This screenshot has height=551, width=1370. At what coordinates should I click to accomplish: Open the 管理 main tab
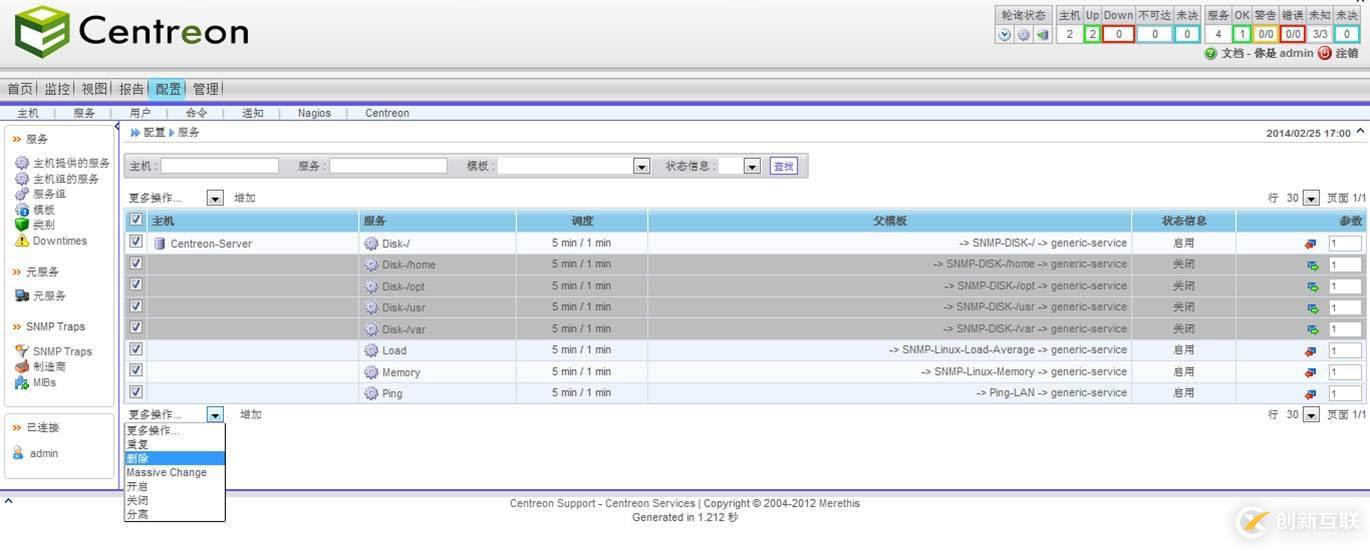[x=205, y=89]
